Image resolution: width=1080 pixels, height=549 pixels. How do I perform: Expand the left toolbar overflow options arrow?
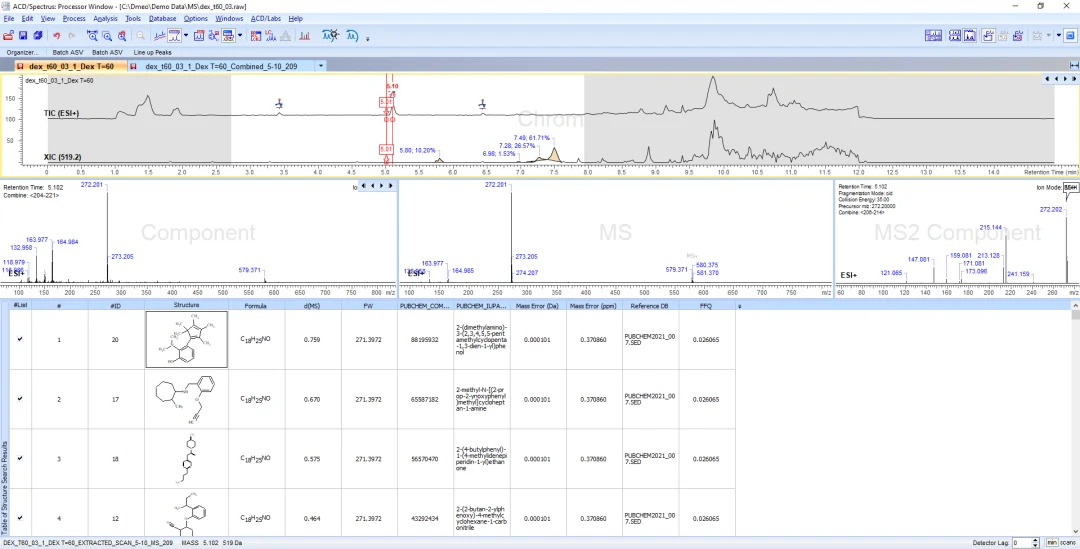point(367,39)
